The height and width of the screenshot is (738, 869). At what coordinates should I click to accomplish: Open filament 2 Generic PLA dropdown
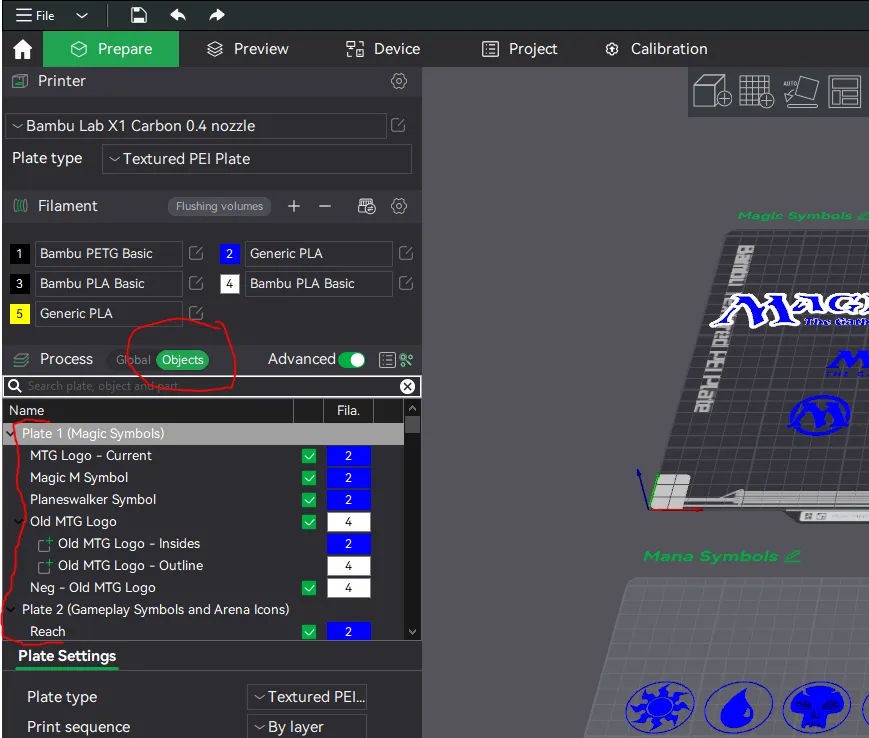319,254
